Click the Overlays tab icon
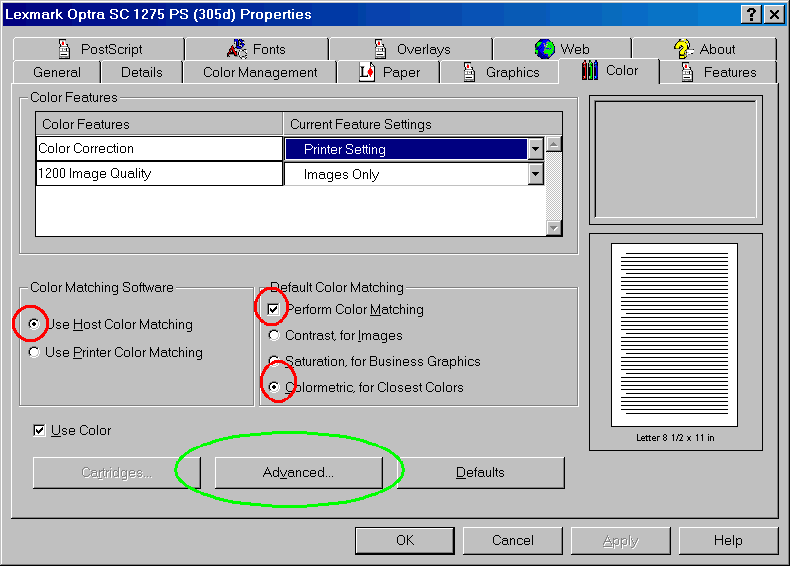 point(380,49)
